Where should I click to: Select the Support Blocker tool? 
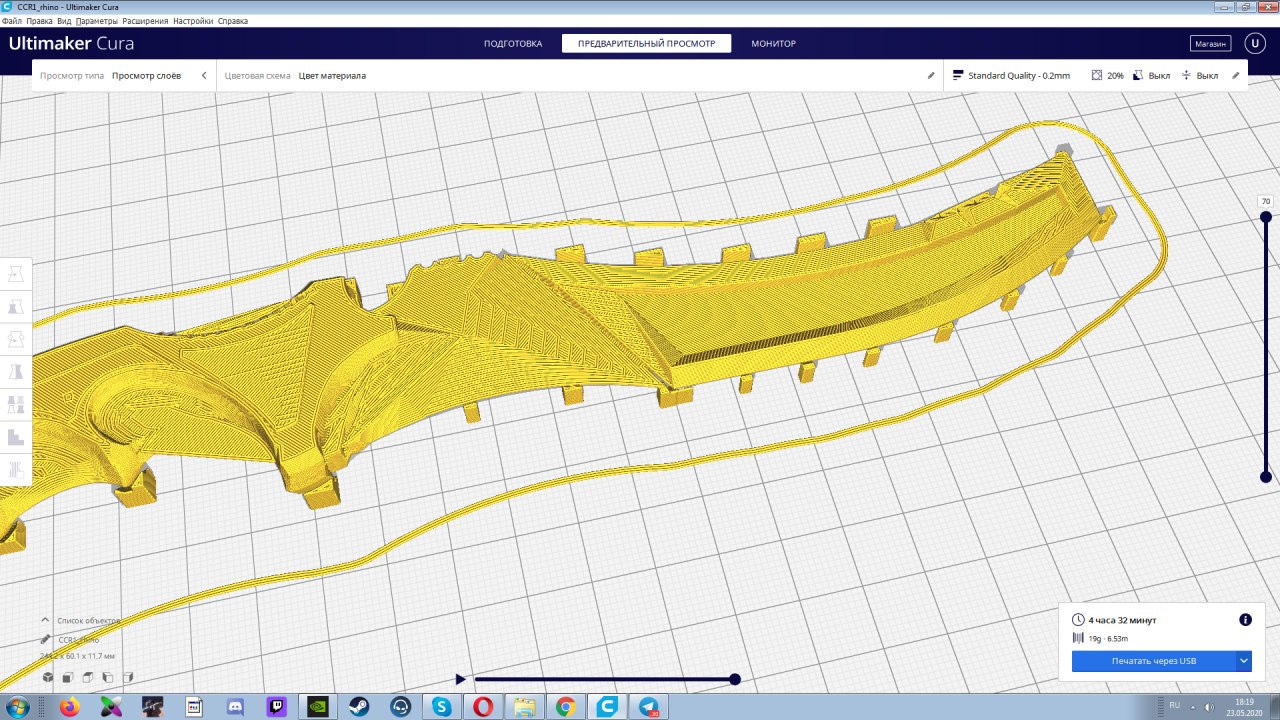[x=16, y=437]
